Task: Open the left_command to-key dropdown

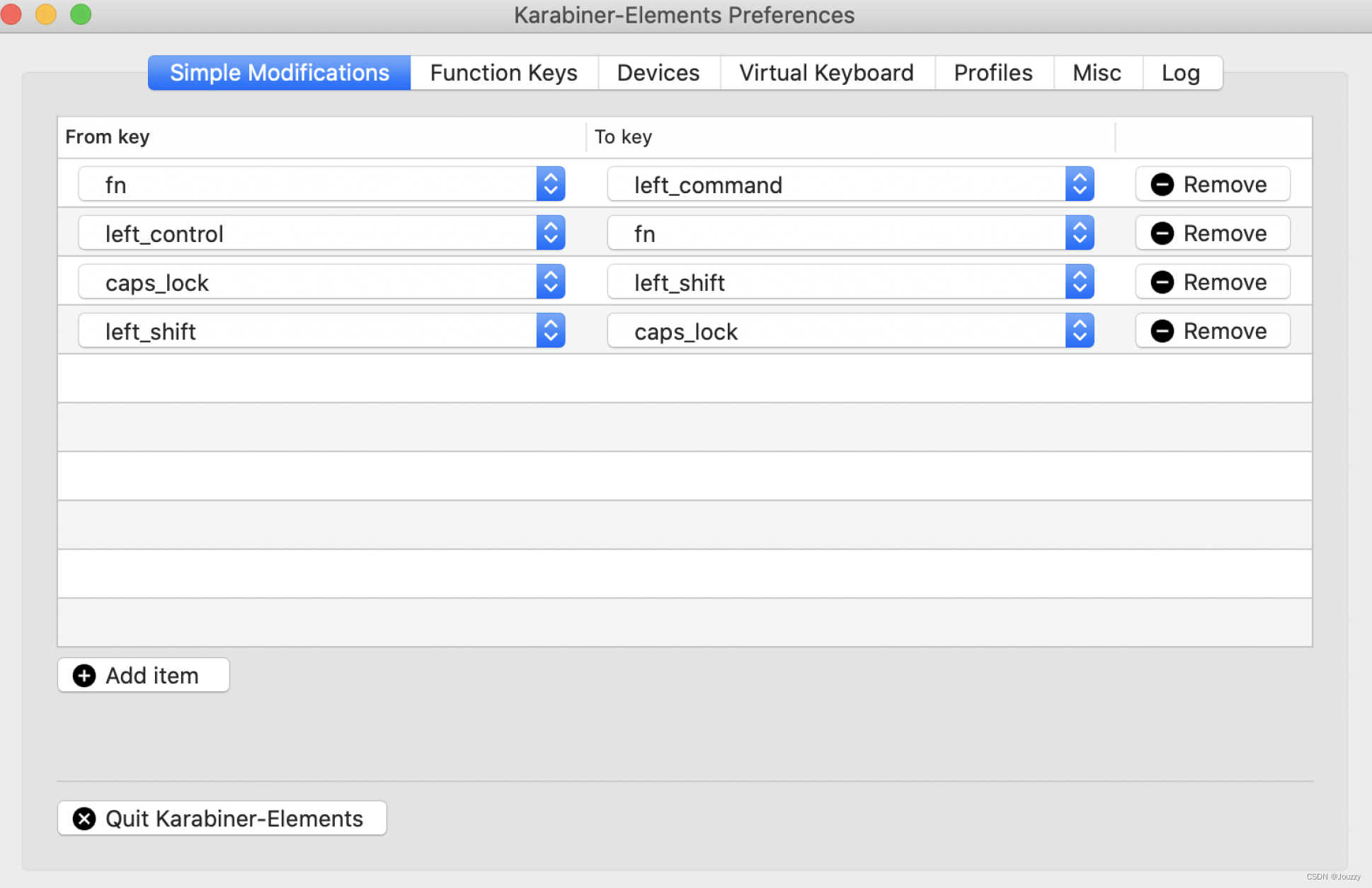Action: click(1079, 185)
